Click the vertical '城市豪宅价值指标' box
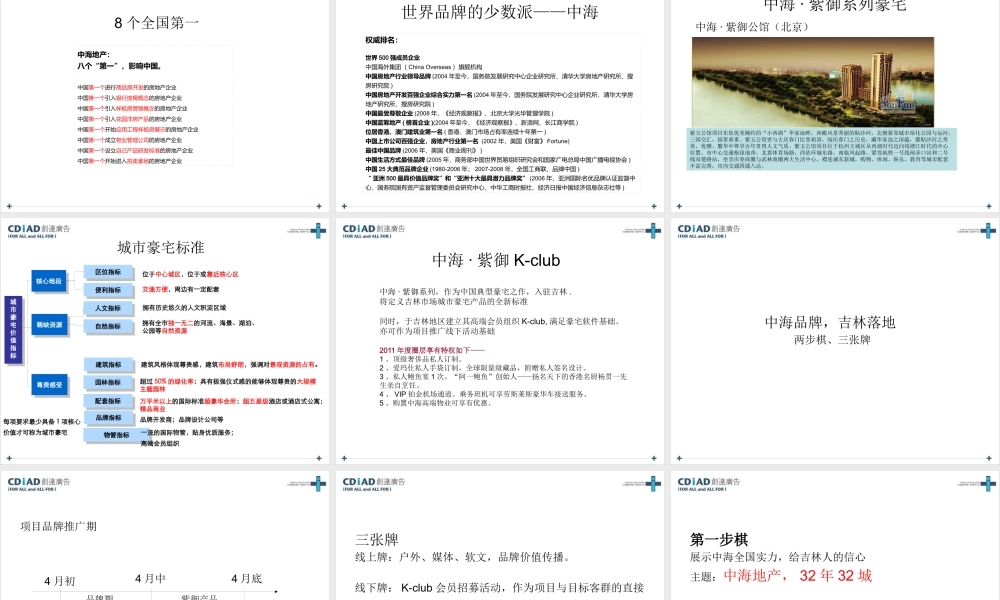The height and width of the screenshot is (600, 1000). [x=13, y=330]
